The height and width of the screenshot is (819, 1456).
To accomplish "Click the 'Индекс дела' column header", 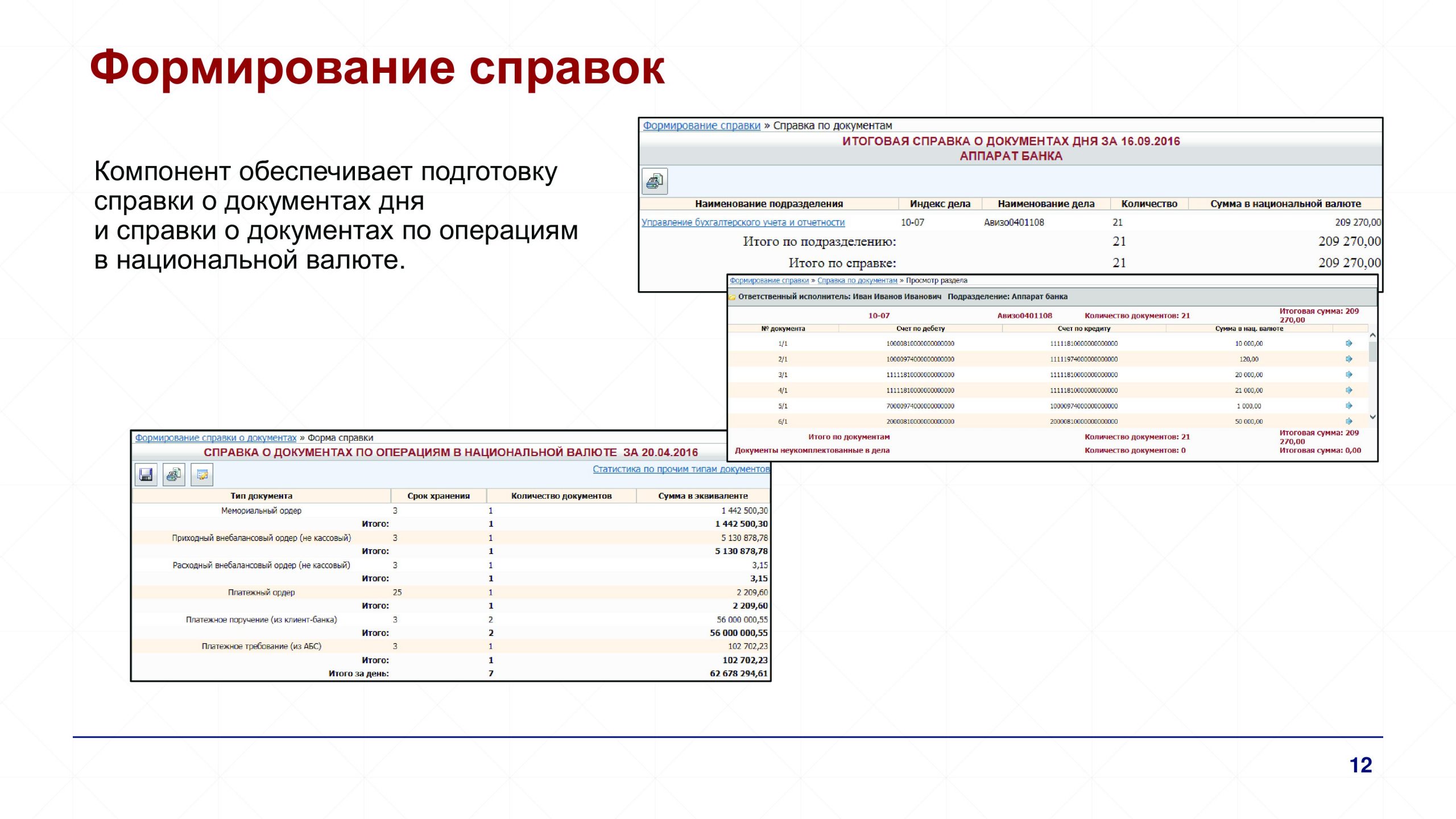I will pos(940,204).
